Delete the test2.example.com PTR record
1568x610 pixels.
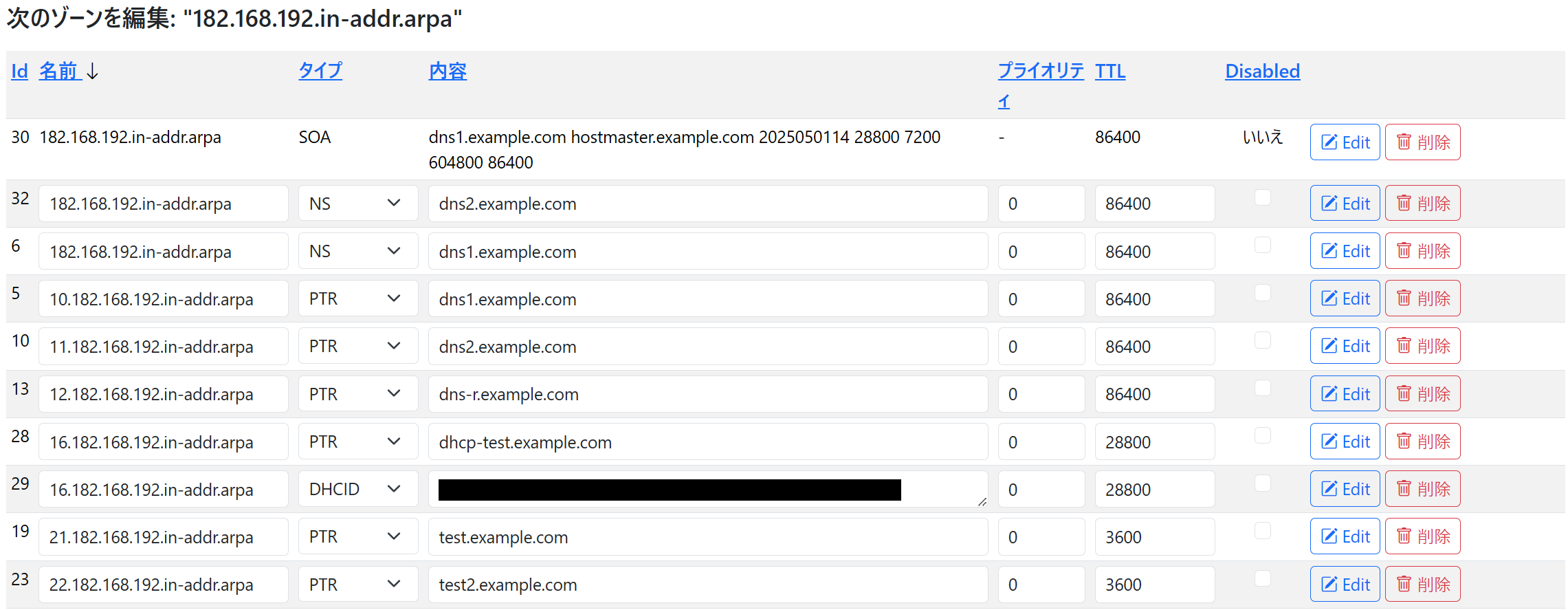tap(1422, 585)
